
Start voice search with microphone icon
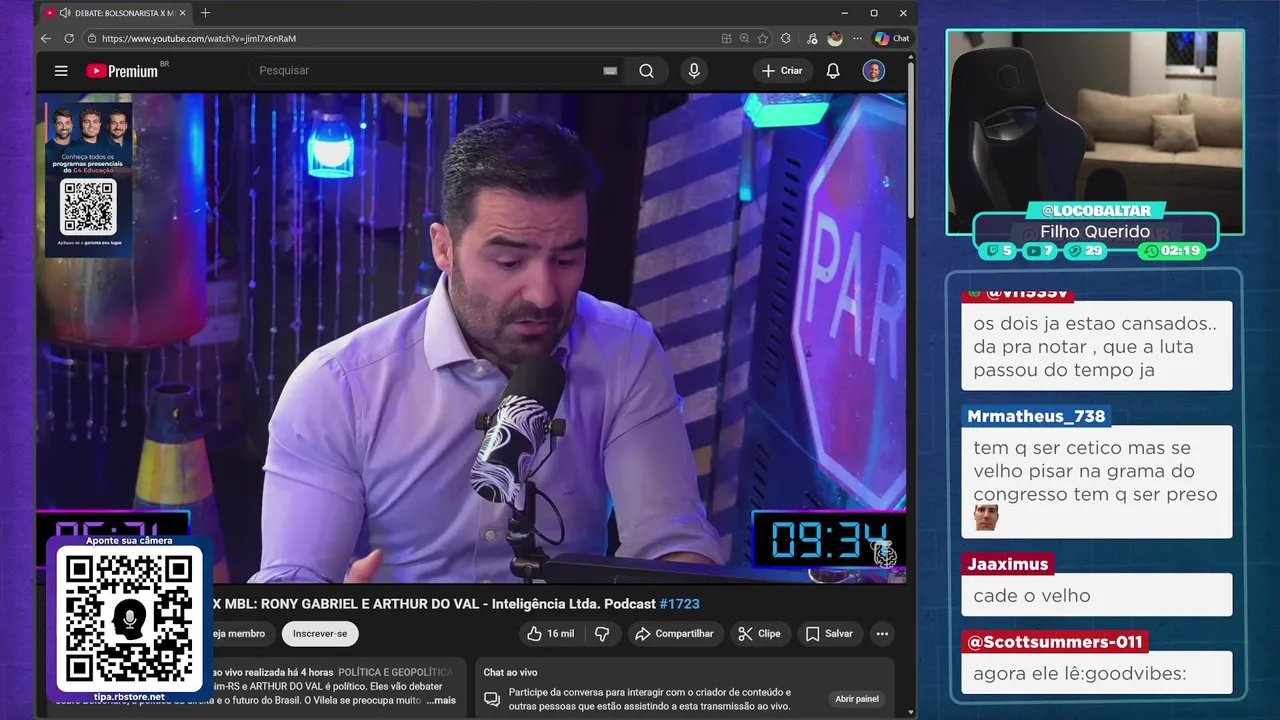694,71
